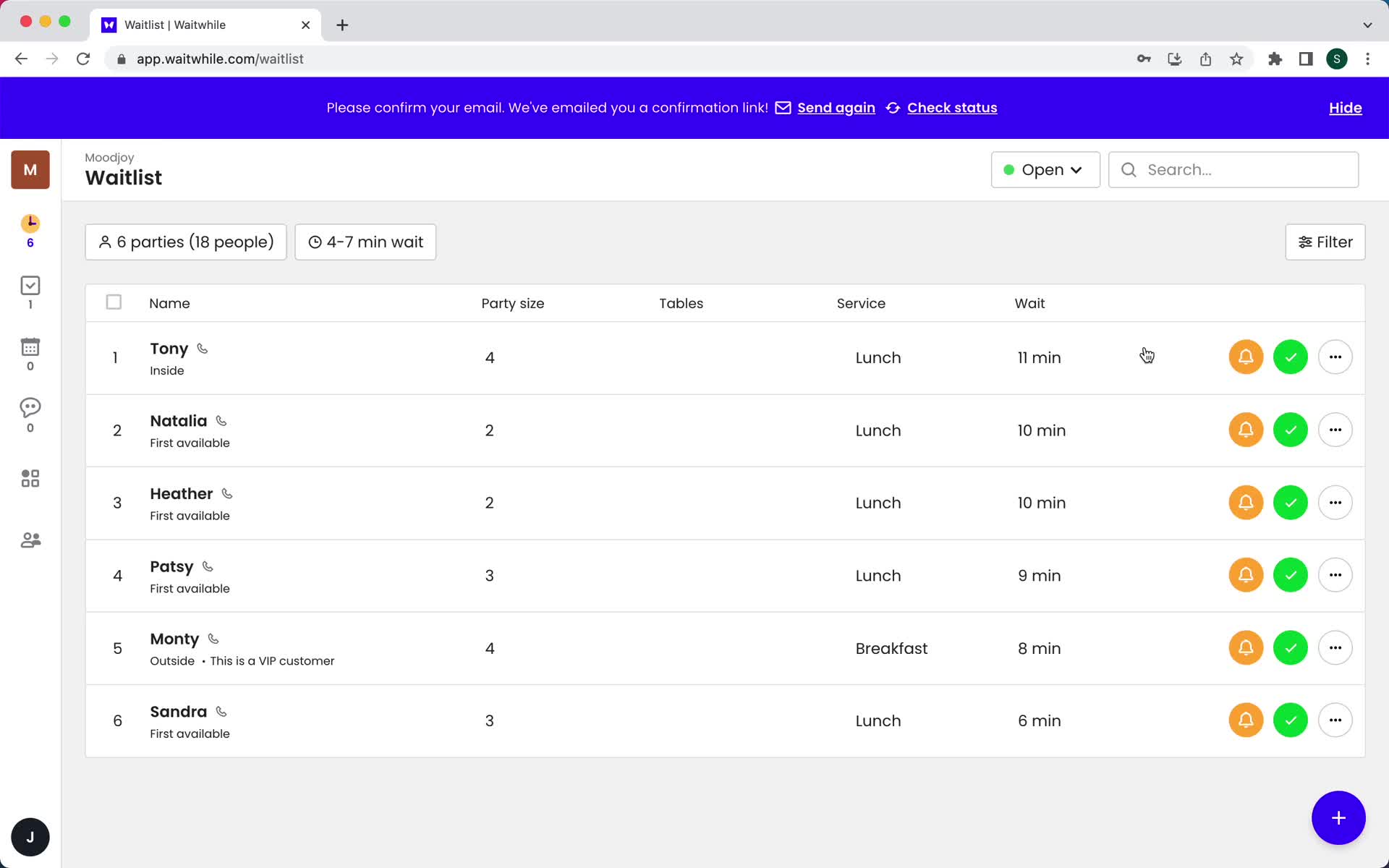1389x868 pixels.
Task: Add a party with the plus button
Action: tap(1338, 818)
